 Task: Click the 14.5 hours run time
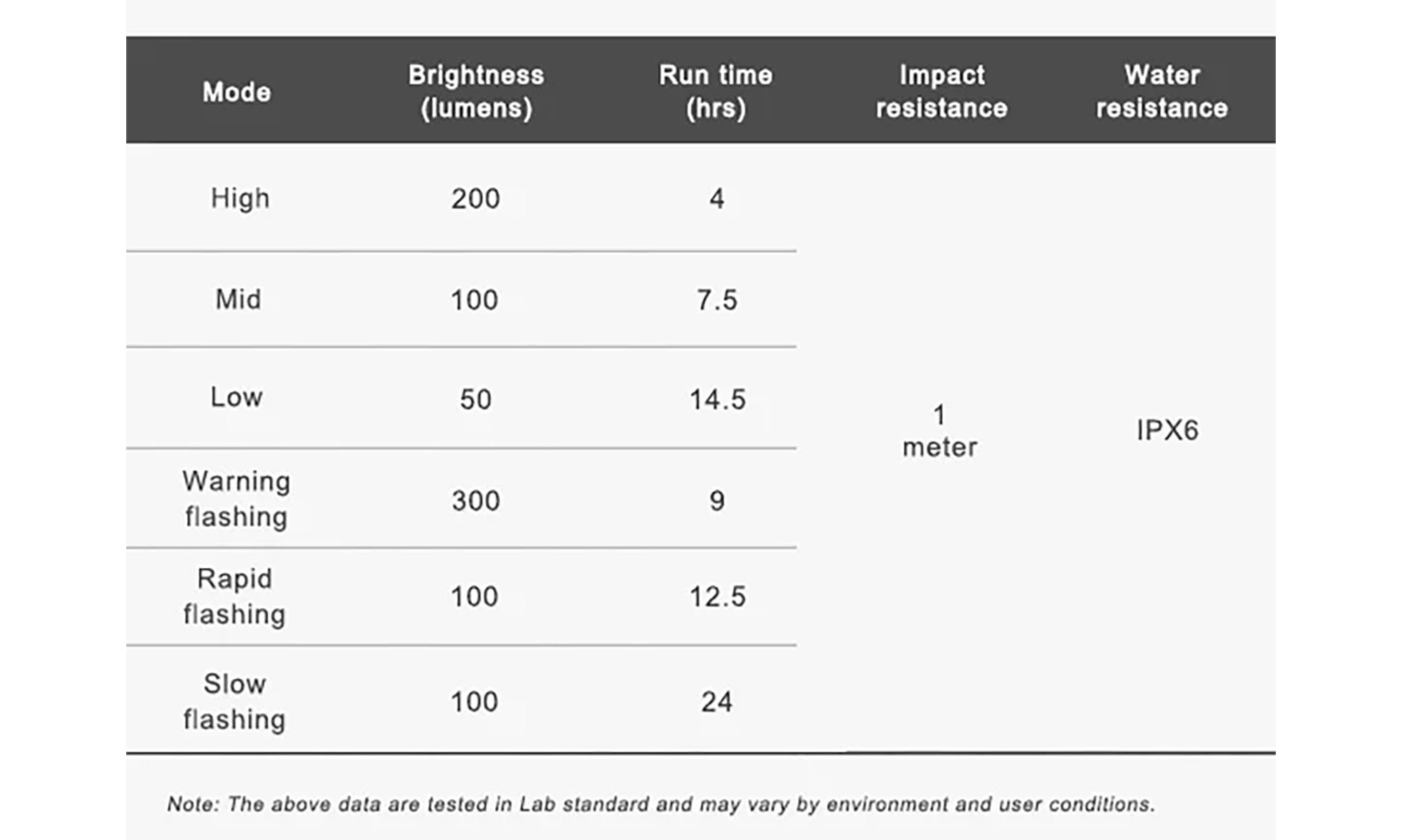point(717,399)
